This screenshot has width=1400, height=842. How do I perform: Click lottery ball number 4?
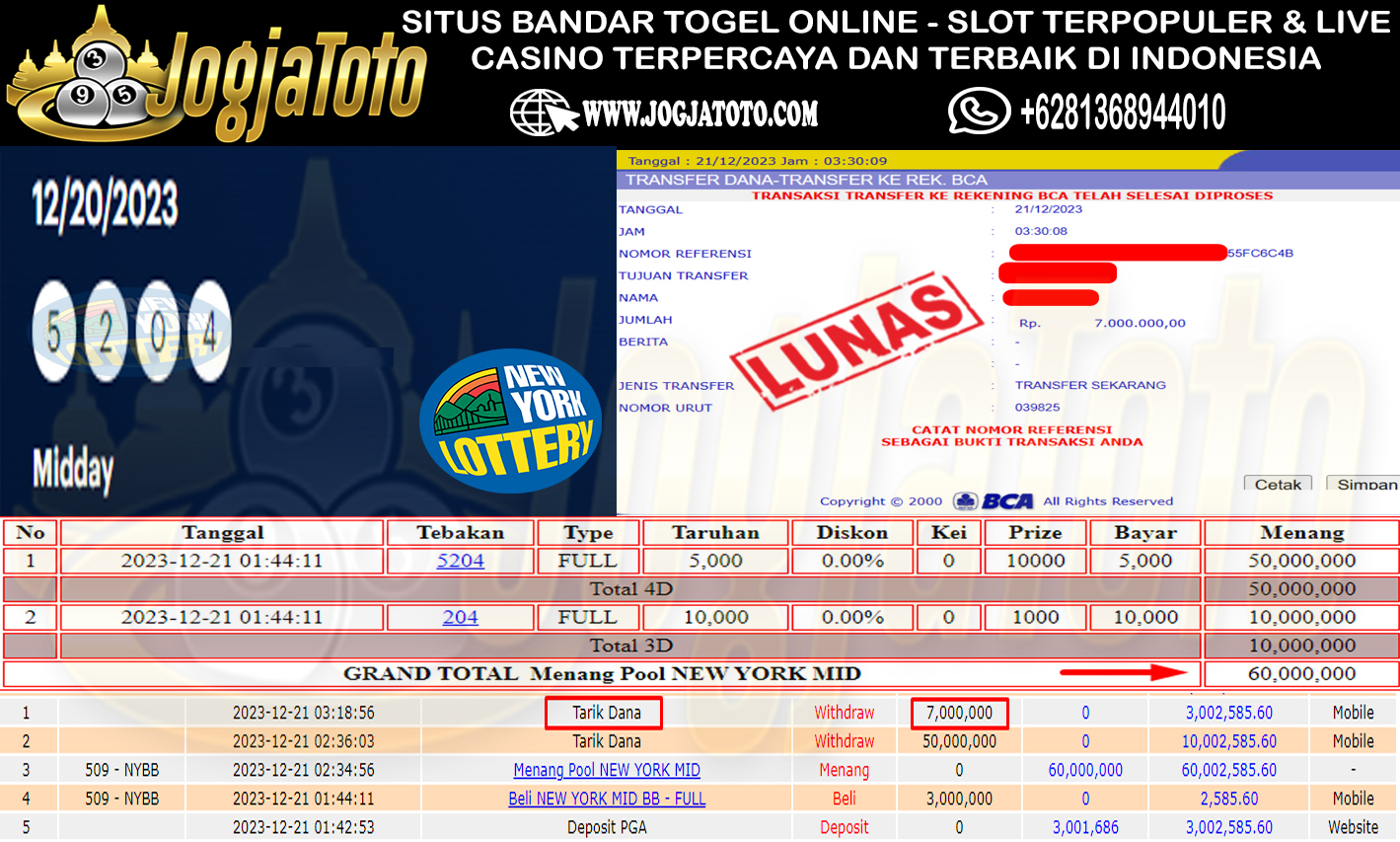[209, 332]
